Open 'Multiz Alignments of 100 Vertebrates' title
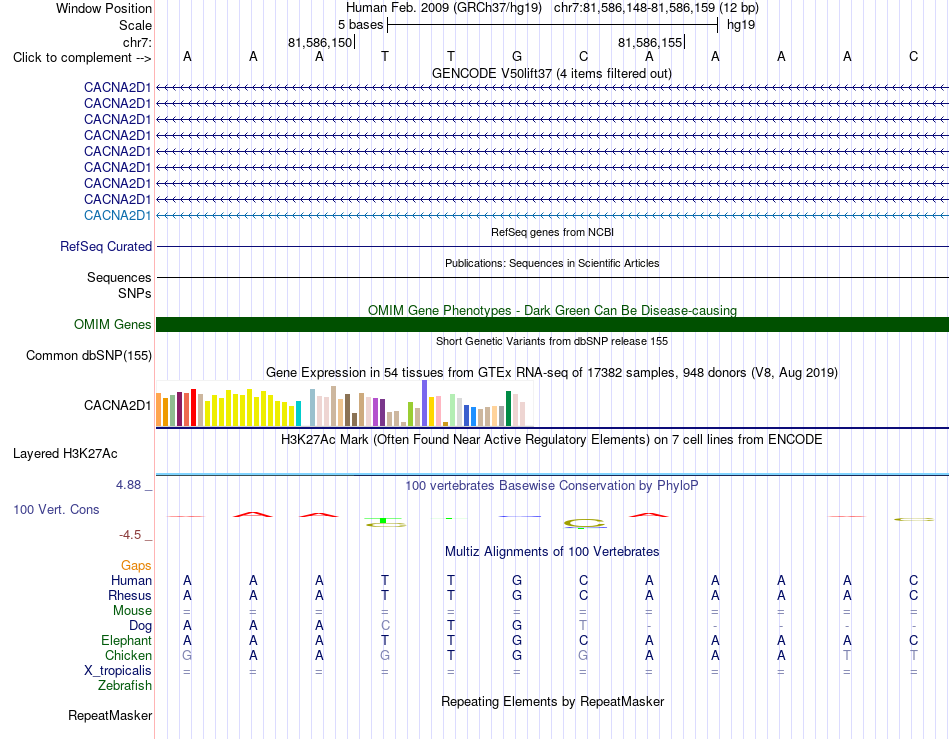This screenshot has height=739, width=950. click(552, 551)
